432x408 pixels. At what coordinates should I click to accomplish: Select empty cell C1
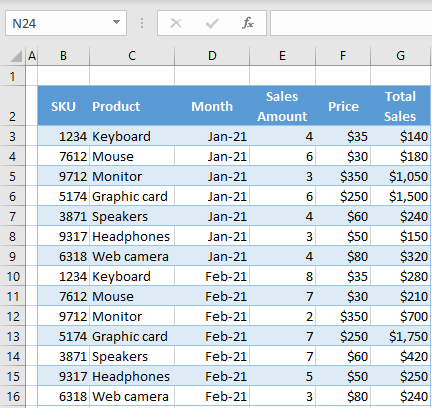click(x=132, y=76)
